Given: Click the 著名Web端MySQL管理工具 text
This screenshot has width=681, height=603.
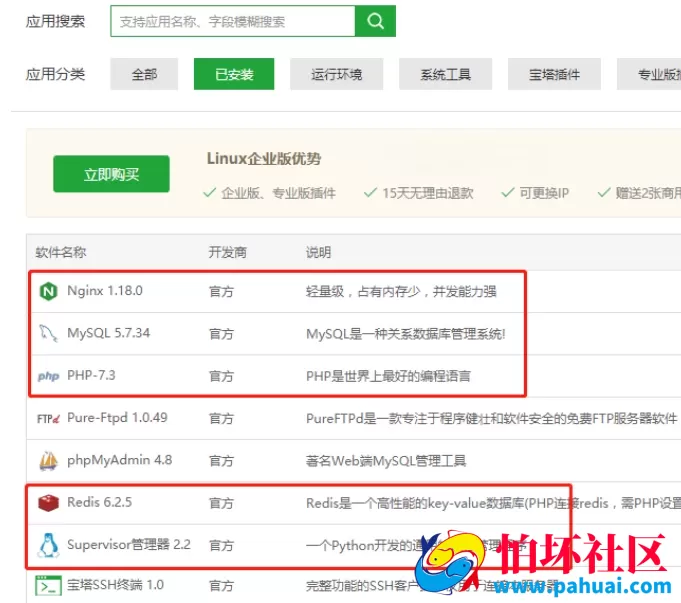Looking at the screenshot, I should point(386,461).
